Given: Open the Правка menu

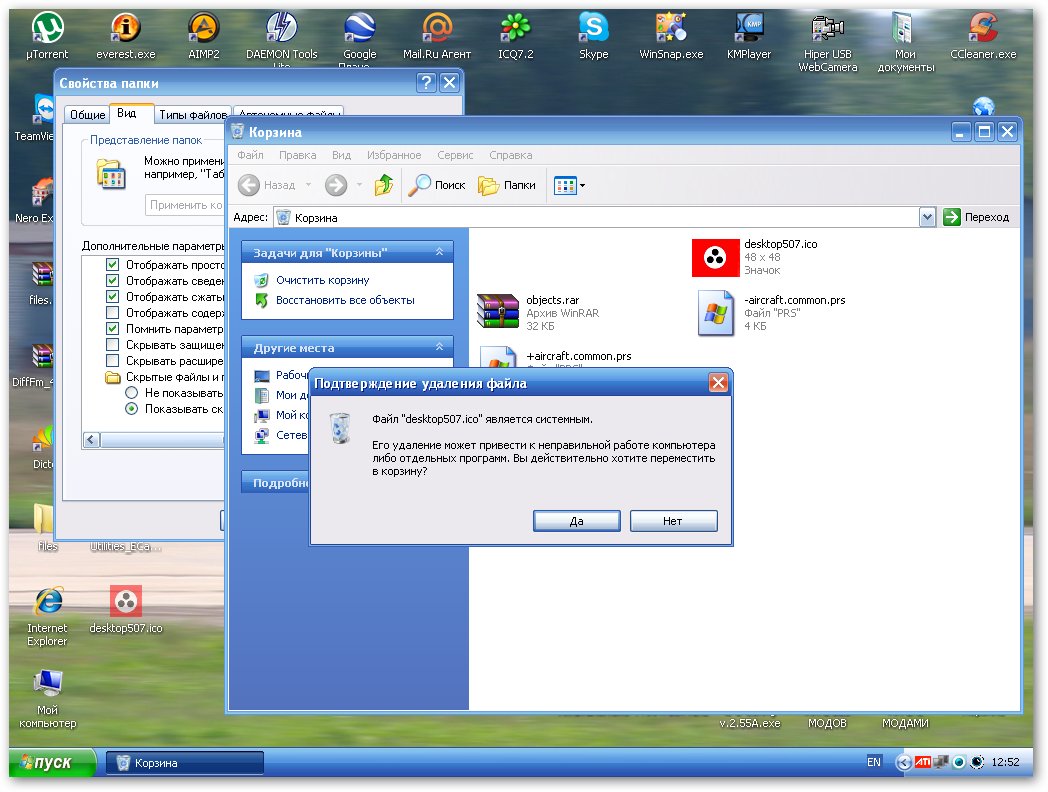Looking at the screenshot, I should pyautogui.click(x=297, y=155).
